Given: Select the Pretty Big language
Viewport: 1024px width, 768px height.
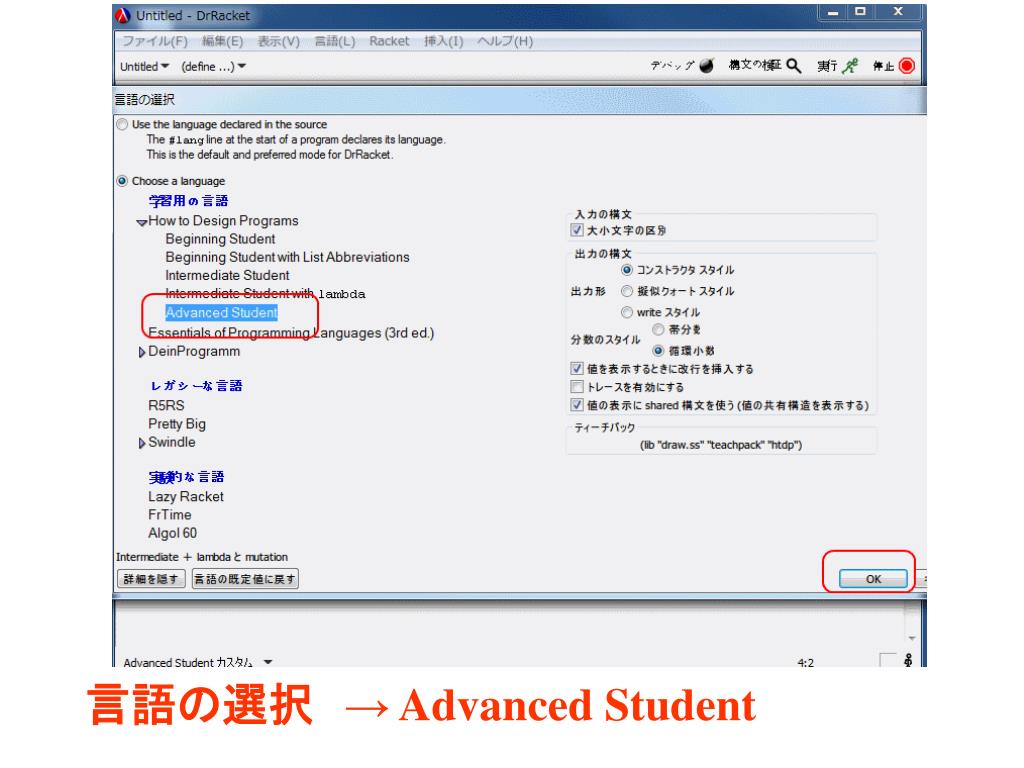Looking at the screenshot, I should pyautogui.click(x=177, y=424).
